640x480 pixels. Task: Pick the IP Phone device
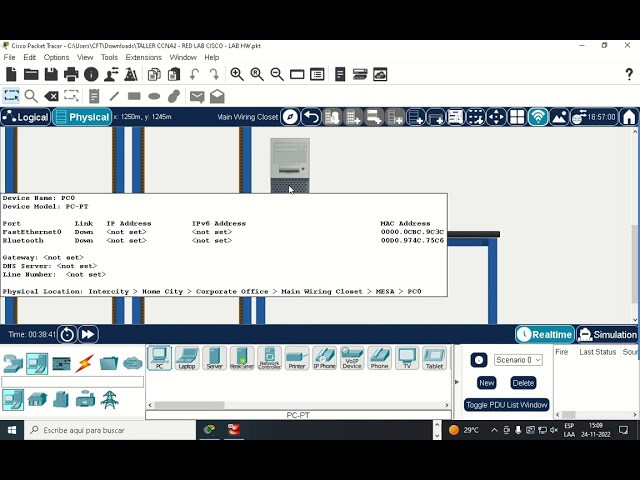point(324,358)
